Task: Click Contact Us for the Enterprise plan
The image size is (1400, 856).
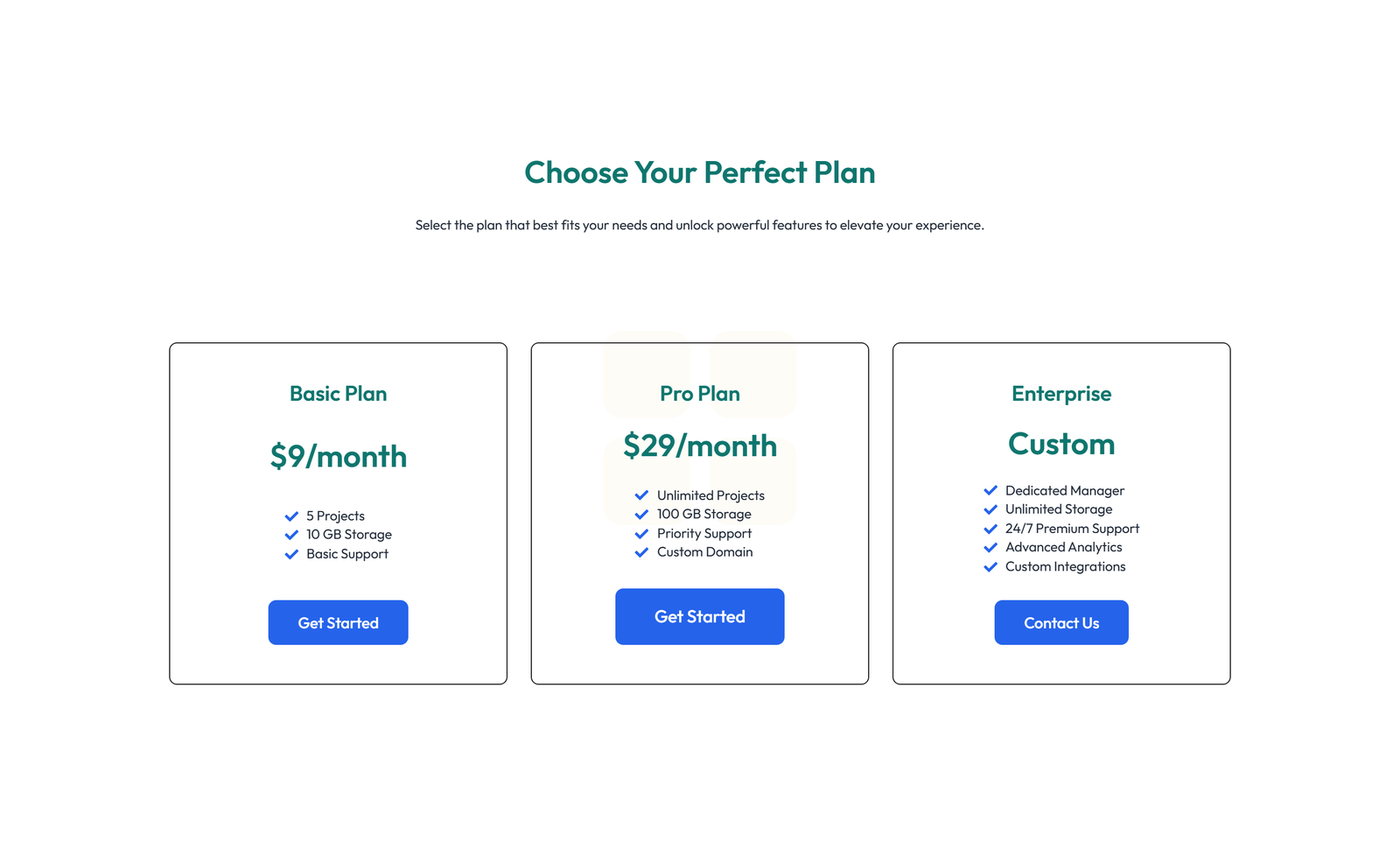Action: coord(1061,622)
